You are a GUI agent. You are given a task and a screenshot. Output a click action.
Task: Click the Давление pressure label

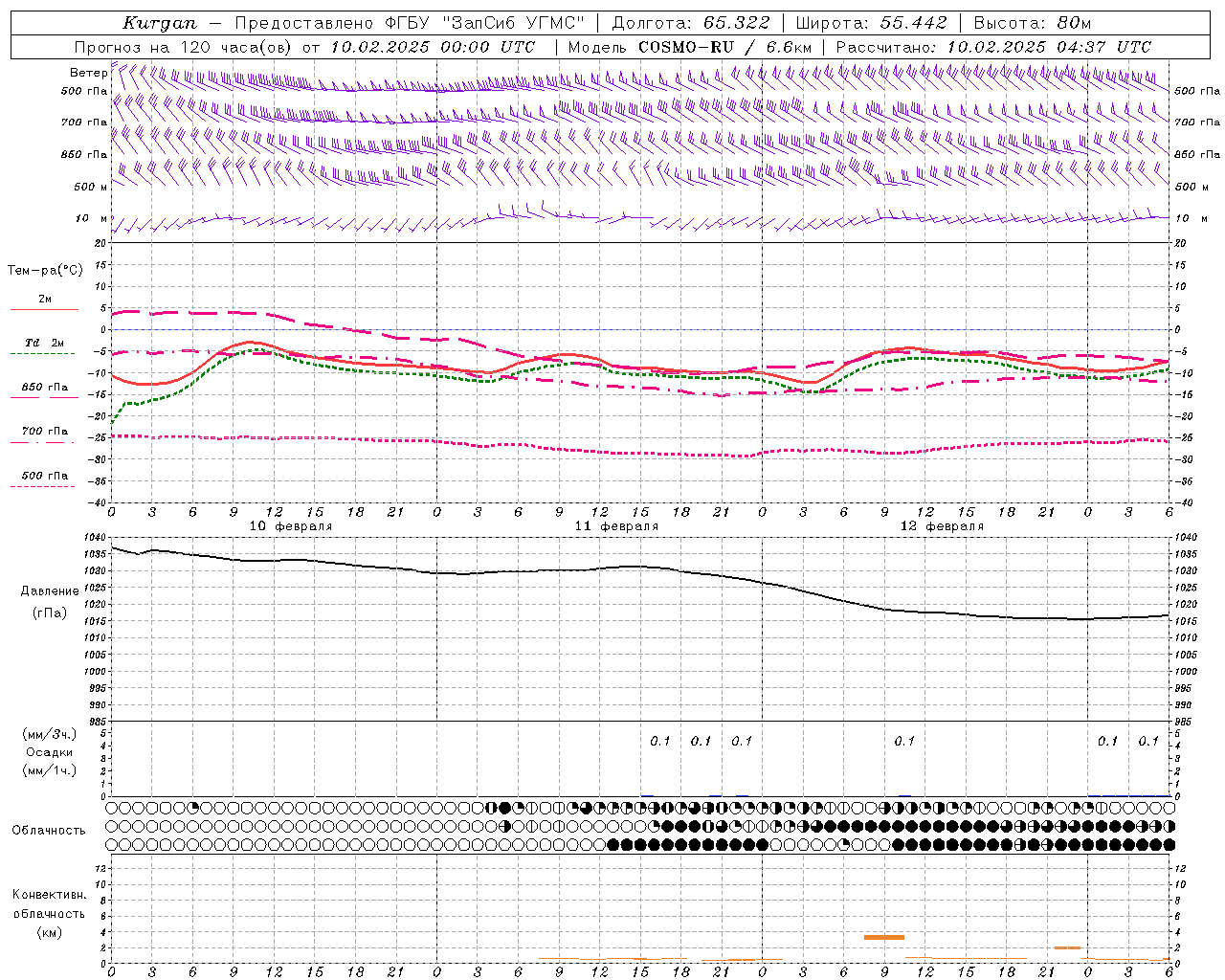point(50,591)
